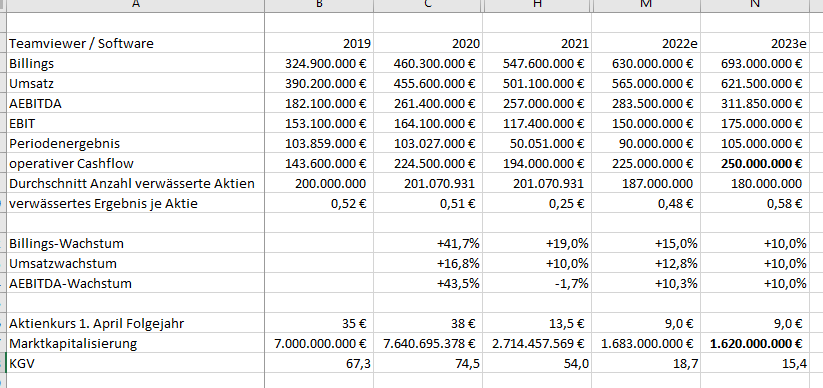Select the 'Periodenergebnis' label cell
This screenshot has width=823, height=388.
[135, 143]
